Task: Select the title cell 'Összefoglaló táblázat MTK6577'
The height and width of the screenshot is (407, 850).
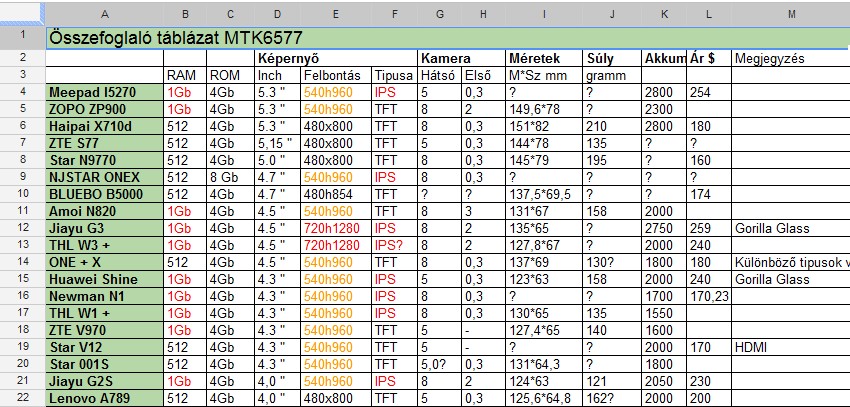Action: [448, 37]
